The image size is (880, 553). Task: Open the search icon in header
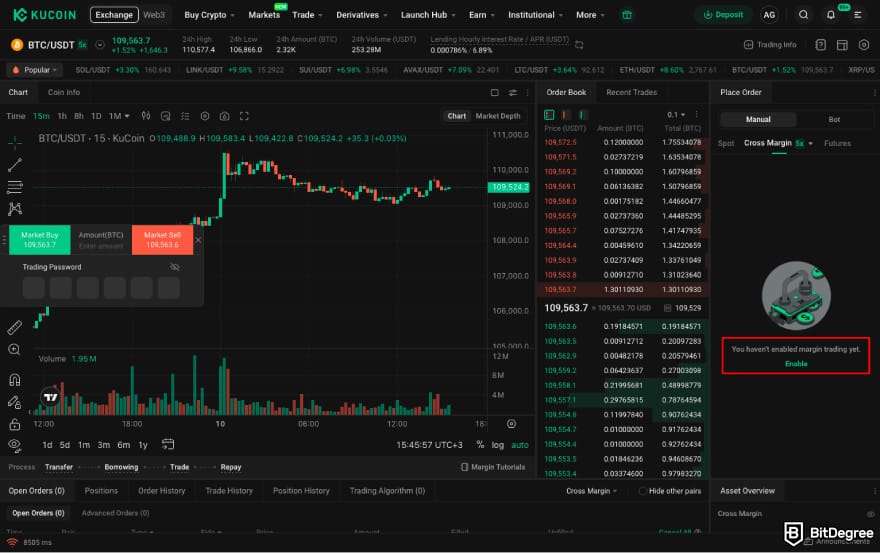click(x=803, y=15)
